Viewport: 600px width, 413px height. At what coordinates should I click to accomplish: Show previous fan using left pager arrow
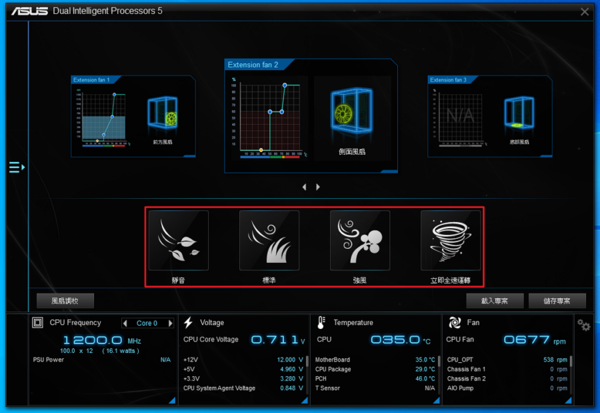pyautogui.click(x=305, y=187)
